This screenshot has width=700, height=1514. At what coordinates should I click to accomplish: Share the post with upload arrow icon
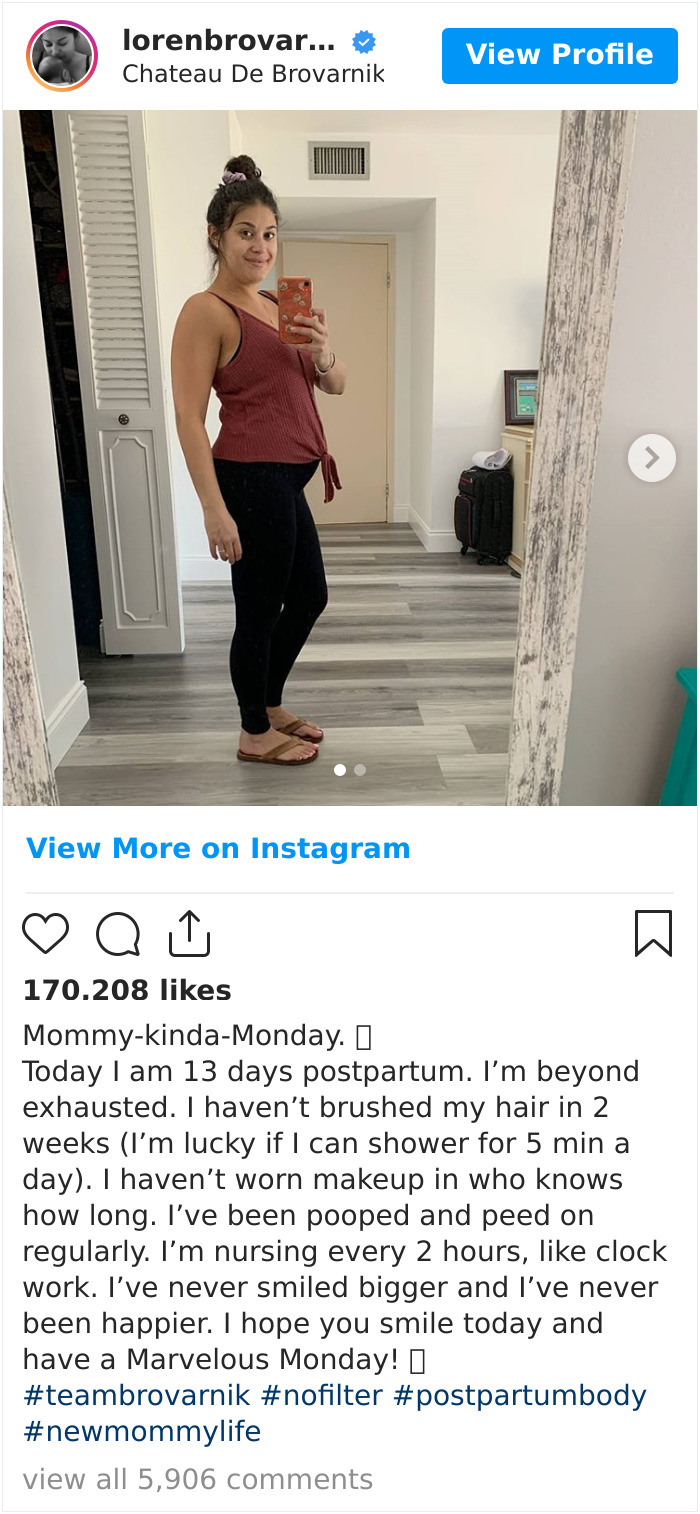point(189,933)
